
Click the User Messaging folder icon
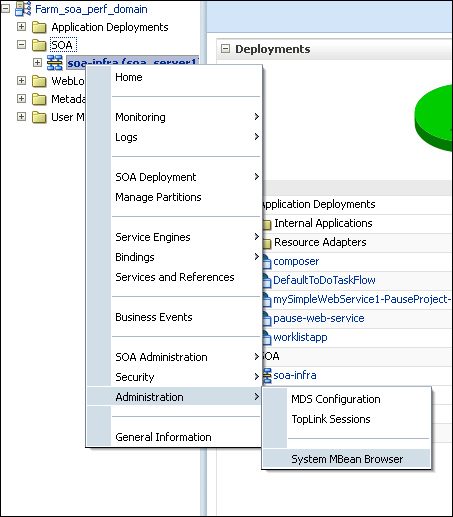click(x=39, y=117)
